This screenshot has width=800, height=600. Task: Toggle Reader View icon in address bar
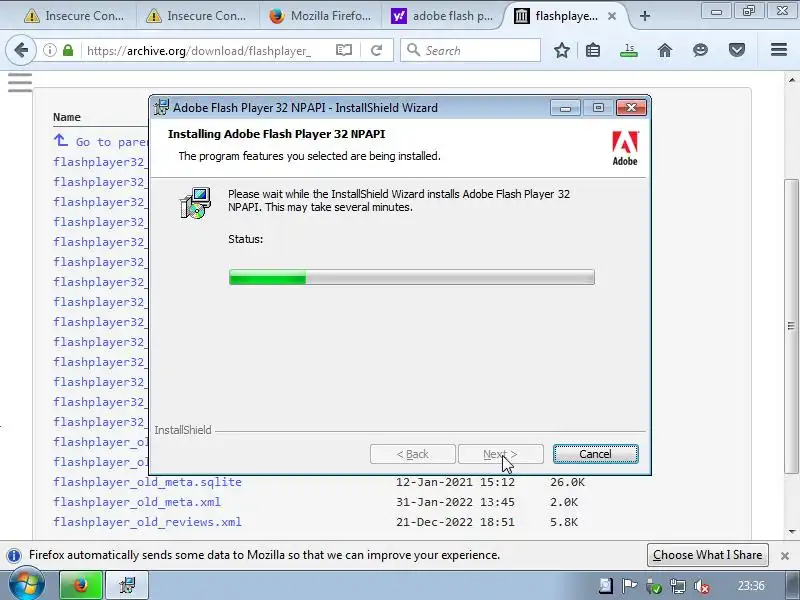(344, 50)
